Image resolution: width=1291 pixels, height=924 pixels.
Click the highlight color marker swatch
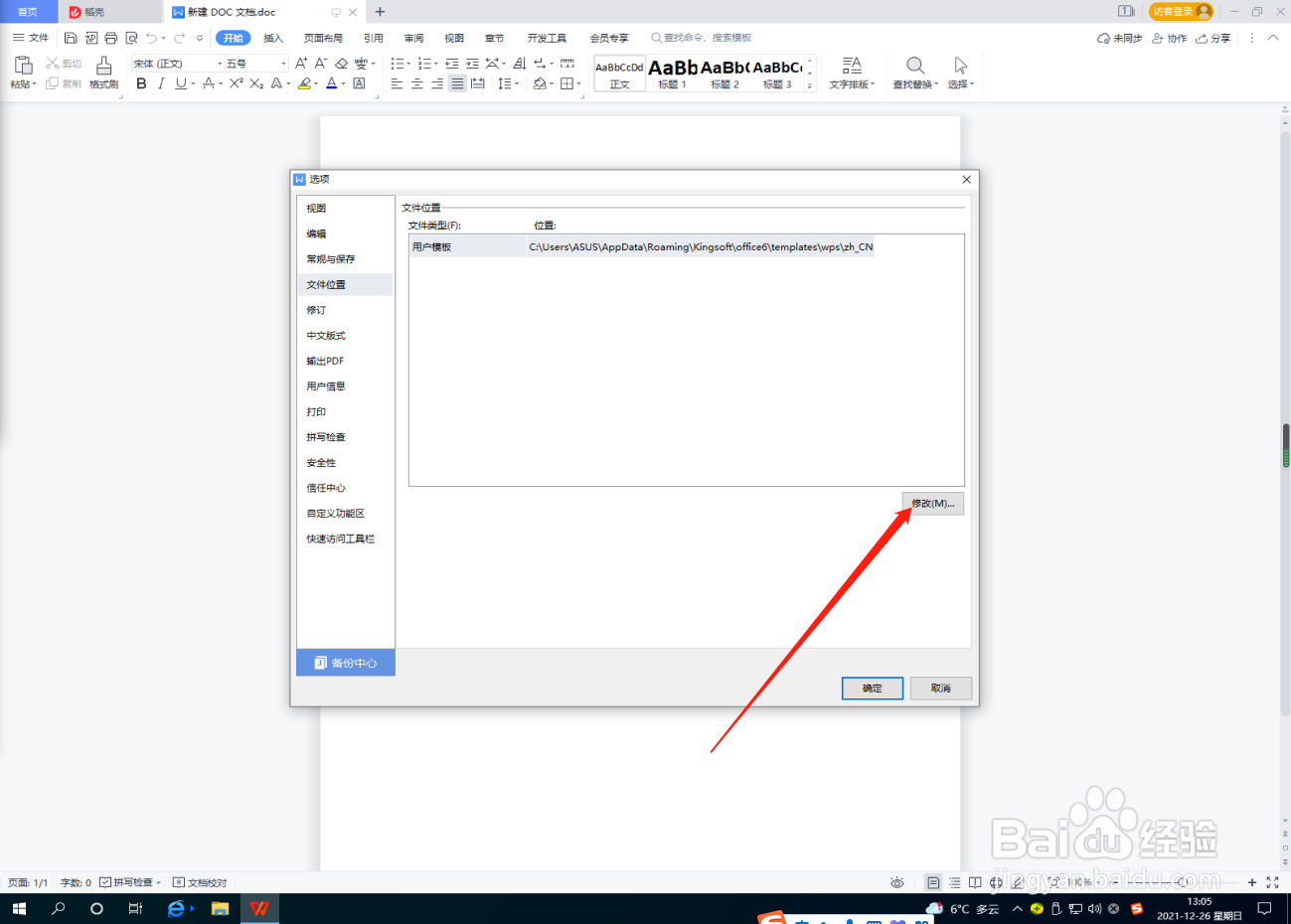[304, 83]
